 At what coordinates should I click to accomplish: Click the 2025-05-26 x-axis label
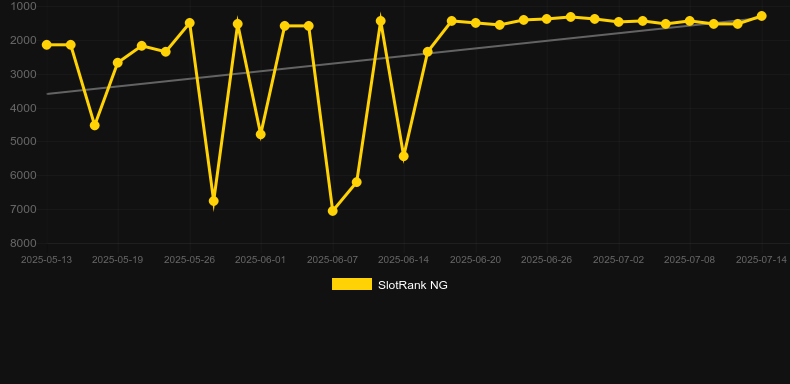click(189, 260)
